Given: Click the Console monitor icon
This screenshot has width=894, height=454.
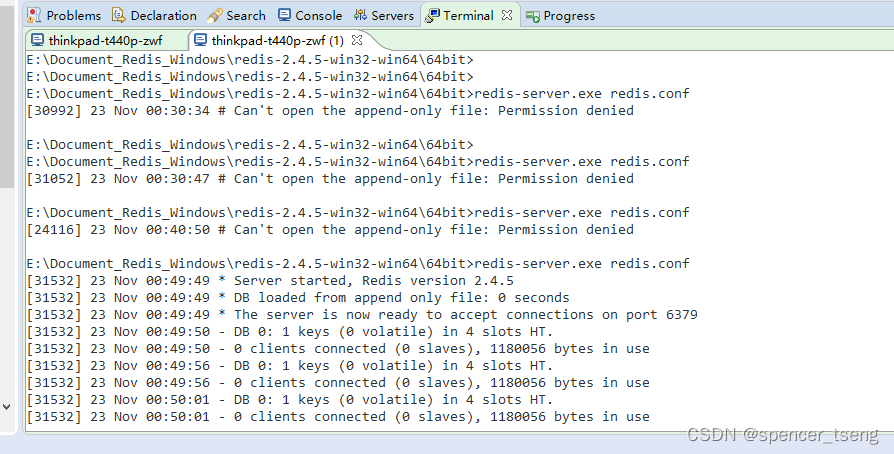Looking at the screenshot, I should 285,15.
